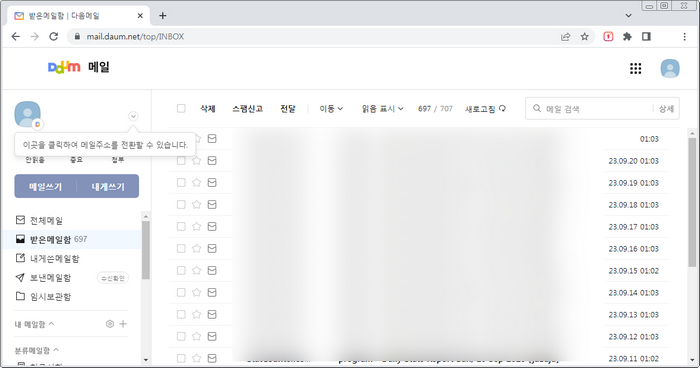Star the mail dated 23.09.17
This screenshot has height=368, width=700.
click(196, 226)
